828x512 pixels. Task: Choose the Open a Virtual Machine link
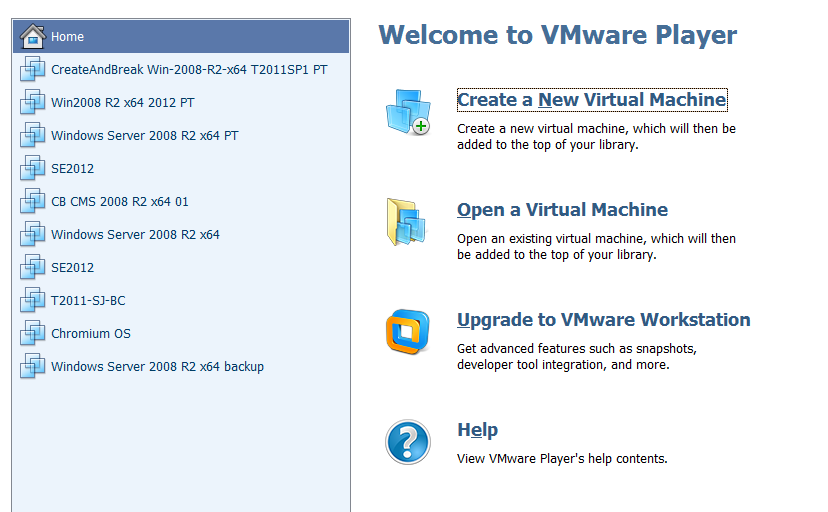[x=562, y=210]
